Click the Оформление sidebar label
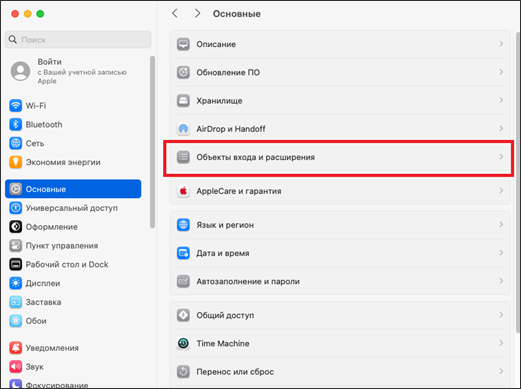The width and height of the screenshot is (521, 389). point(52,227)
